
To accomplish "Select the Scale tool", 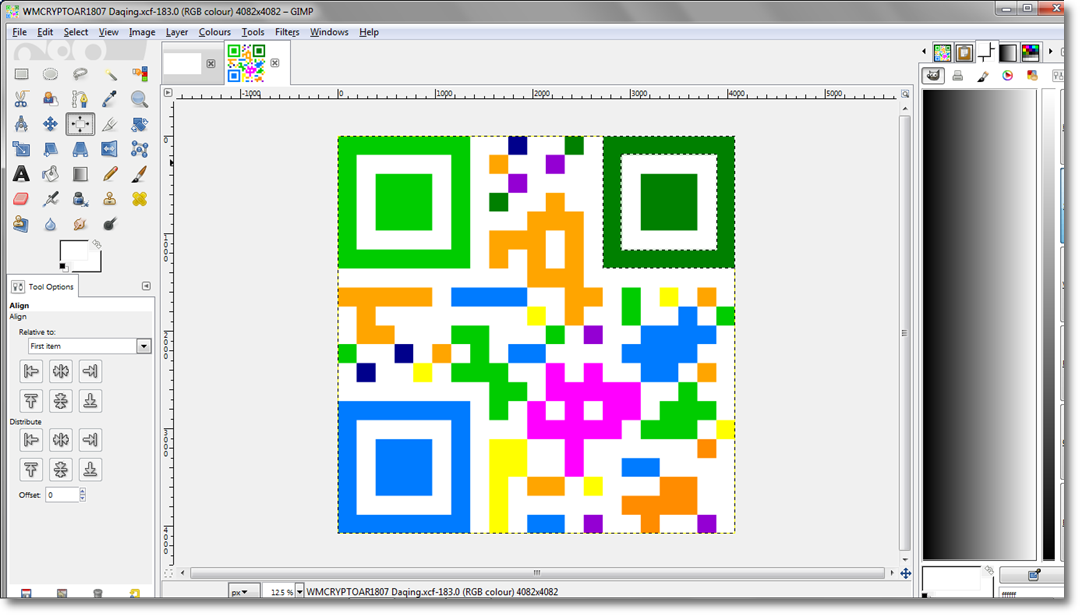I will 21,149.
